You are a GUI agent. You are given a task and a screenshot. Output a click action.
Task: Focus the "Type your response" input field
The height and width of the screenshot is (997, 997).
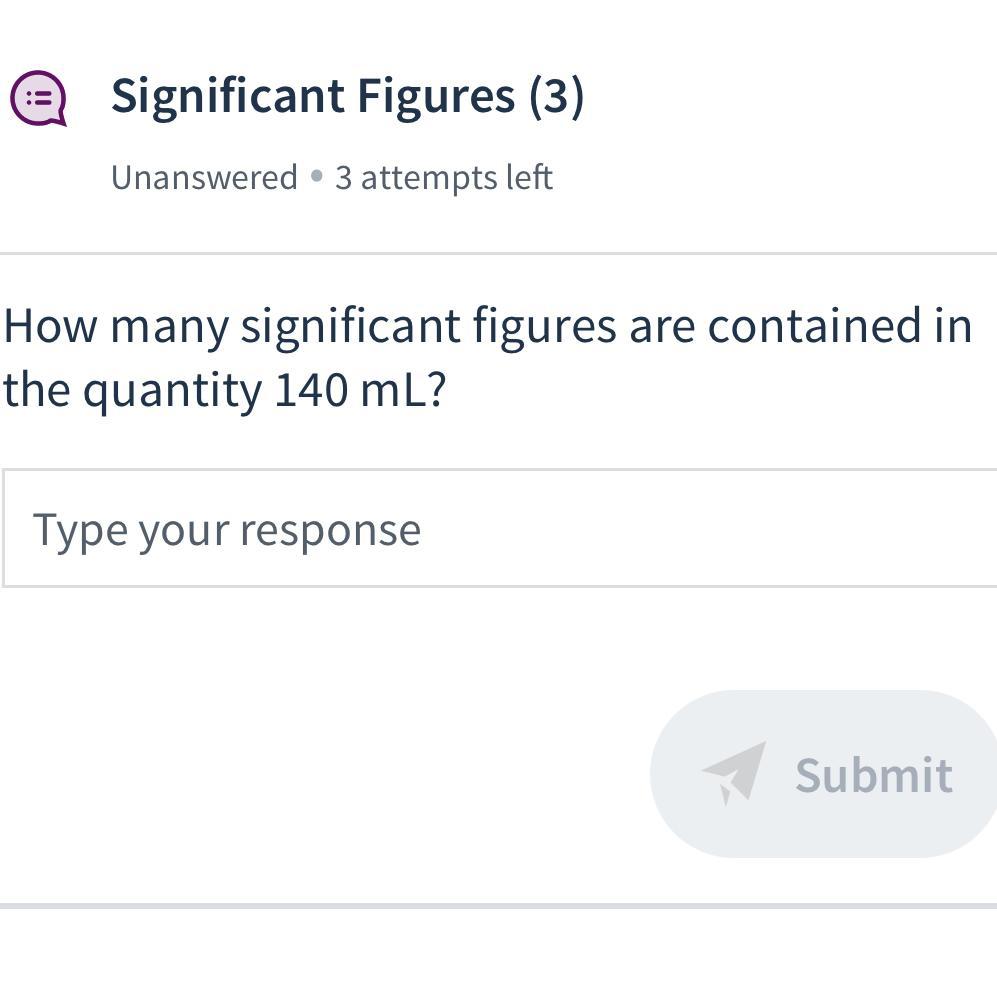tap(500, 528)
